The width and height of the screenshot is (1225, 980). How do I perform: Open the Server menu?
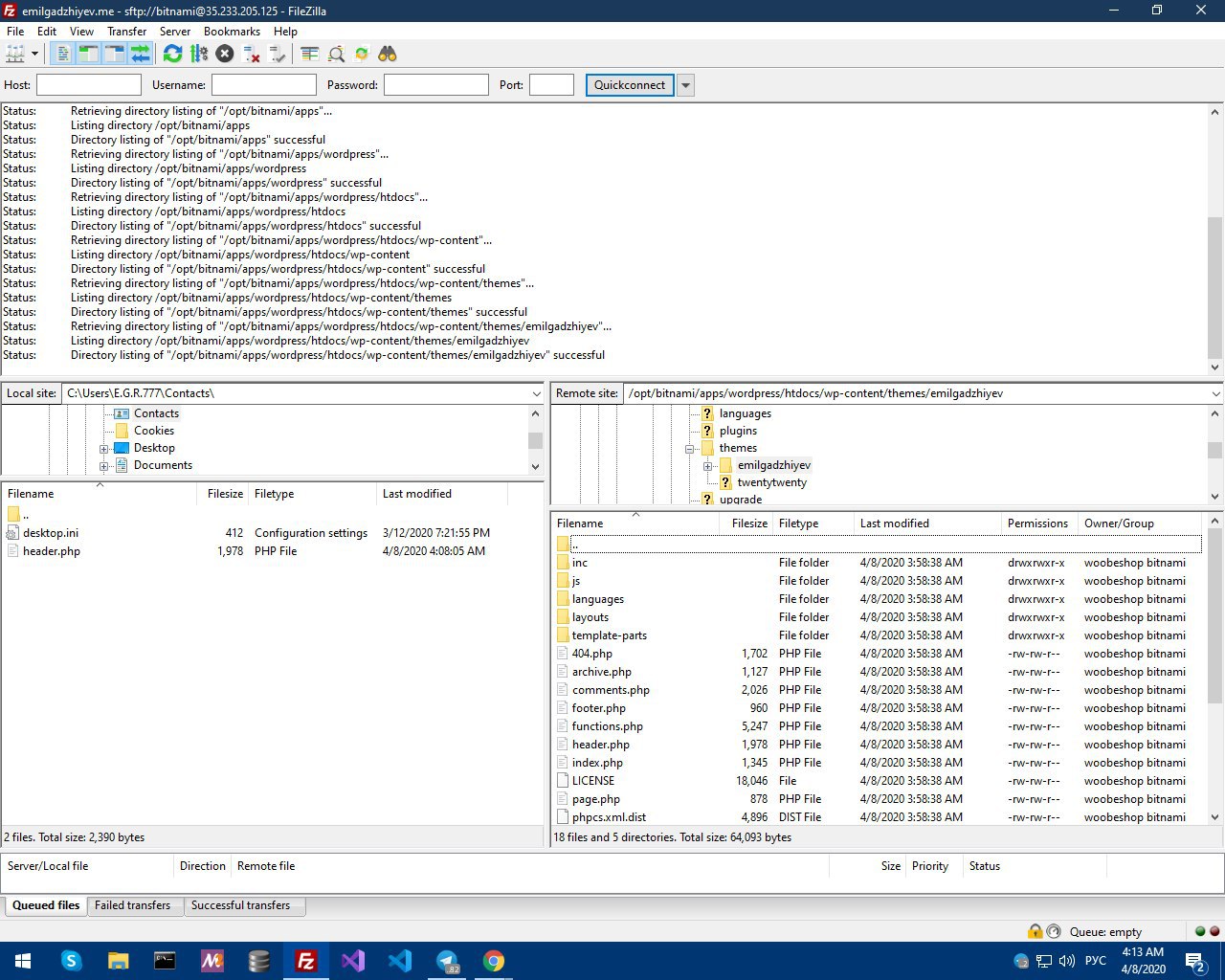coord(175,32)
